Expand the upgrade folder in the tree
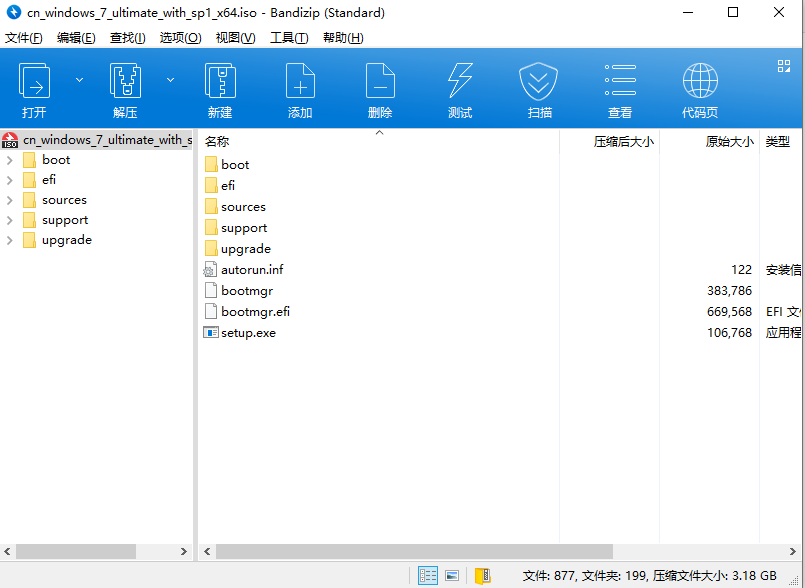The height and width of the screenshot is (588, 805). [9, 240]
